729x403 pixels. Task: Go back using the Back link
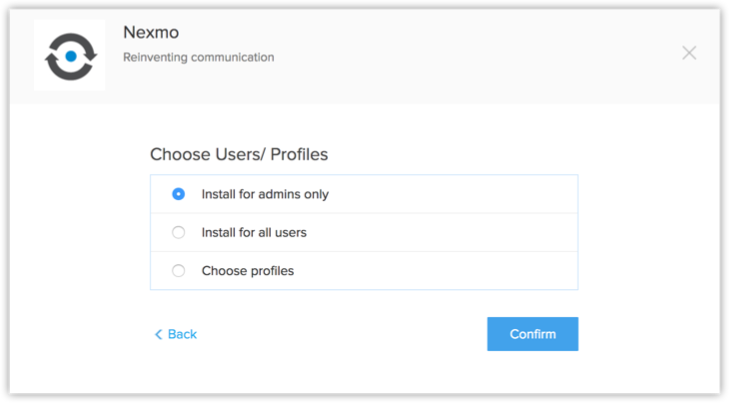[x=182, y=334]
